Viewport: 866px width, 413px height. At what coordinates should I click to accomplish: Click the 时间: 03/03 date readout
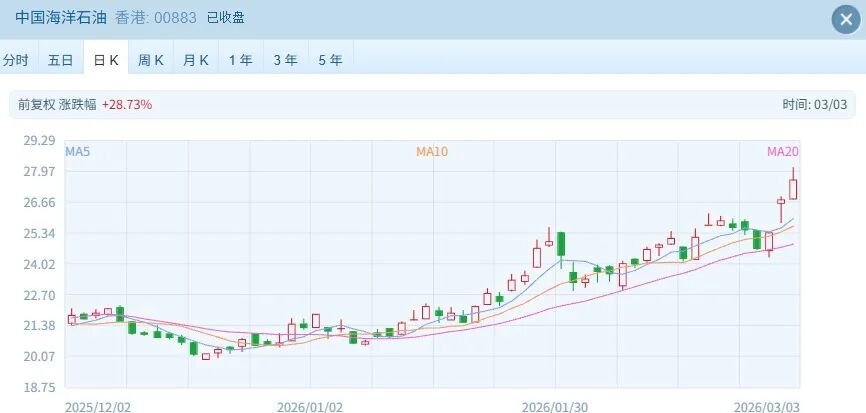click(814, 104)
